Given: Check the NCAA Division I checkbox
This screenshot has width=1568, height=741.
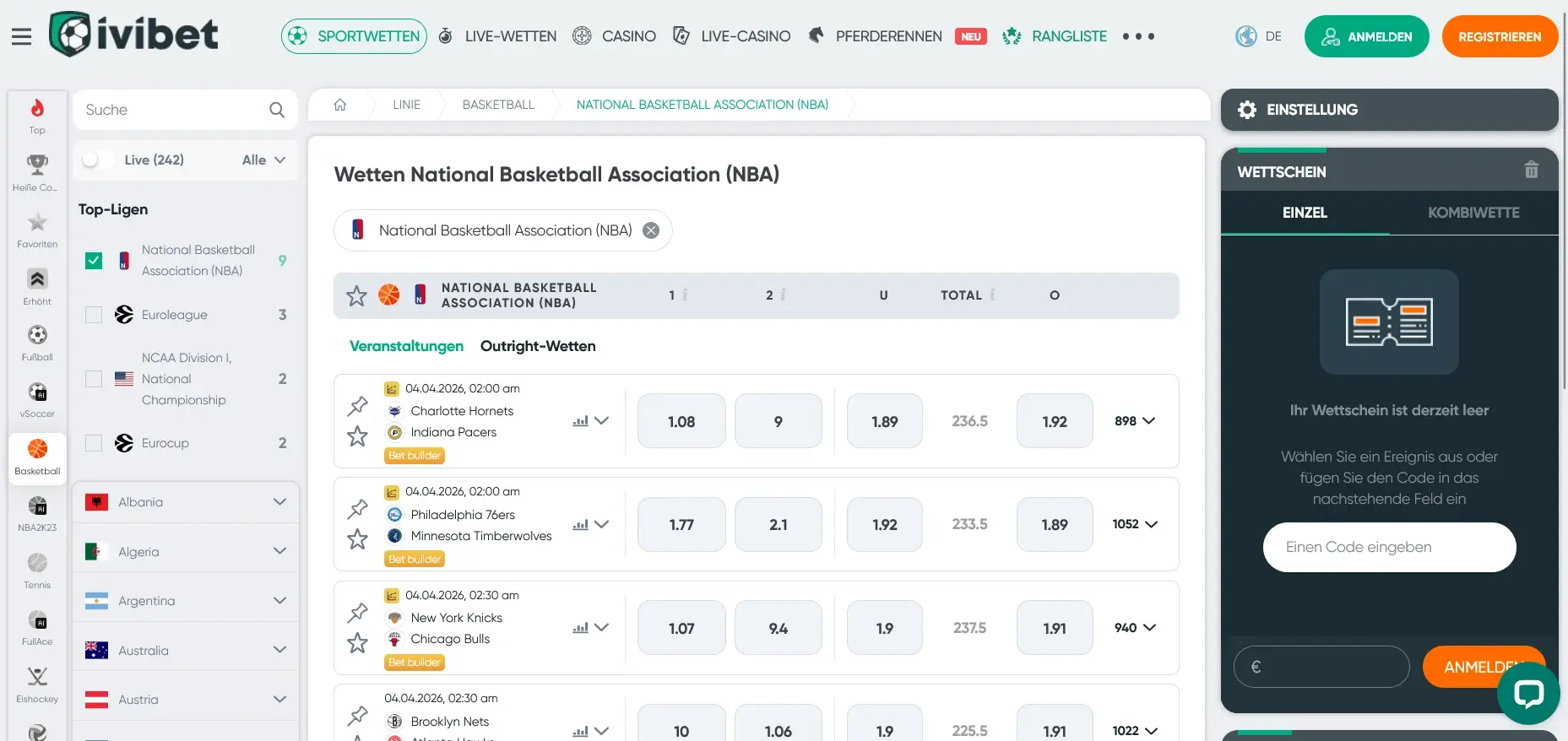Looking at the screenshot, I should point(94,379).
